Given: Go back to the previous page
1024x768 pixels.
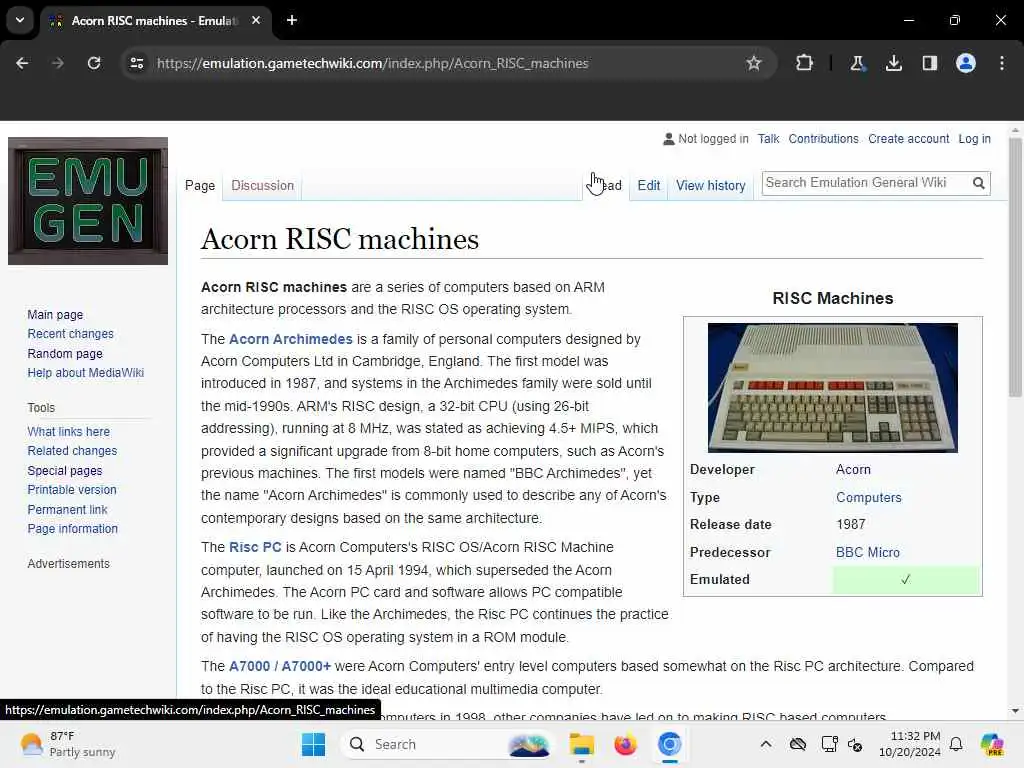Looking at the screenshot, I should 22,63.
